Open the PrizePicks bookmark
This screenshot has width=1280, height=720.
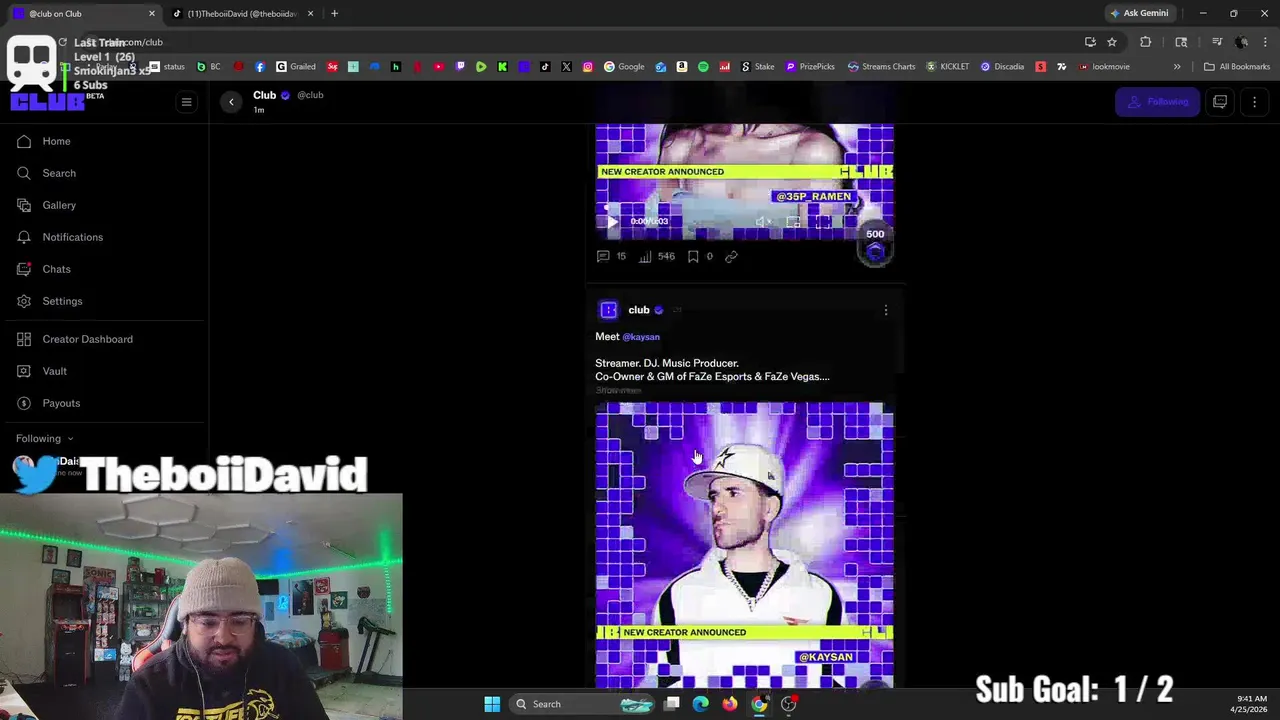[810, 67]
